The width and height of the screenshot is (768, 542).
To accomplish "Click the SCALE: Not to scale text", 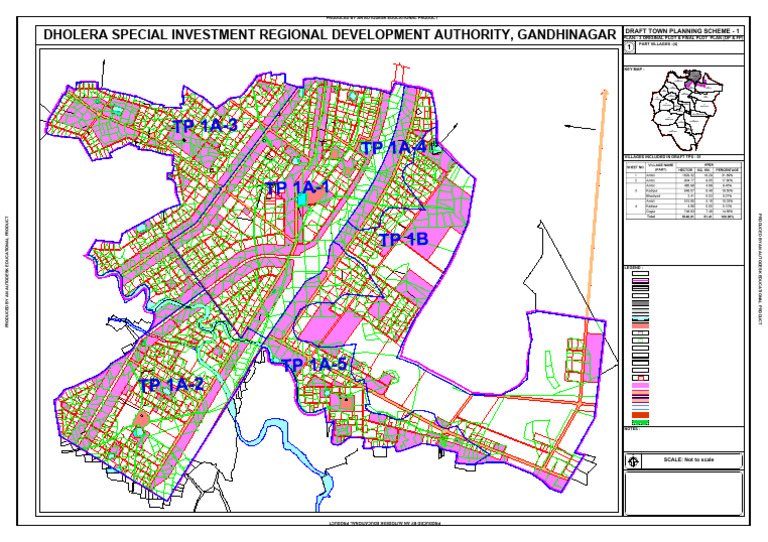I will [688, 460].
